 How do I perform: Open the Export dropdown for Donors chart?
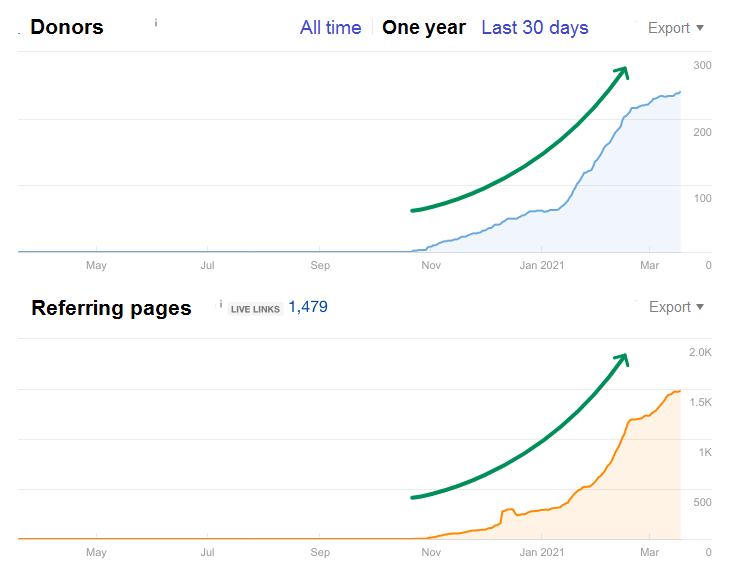coord(675,28)
